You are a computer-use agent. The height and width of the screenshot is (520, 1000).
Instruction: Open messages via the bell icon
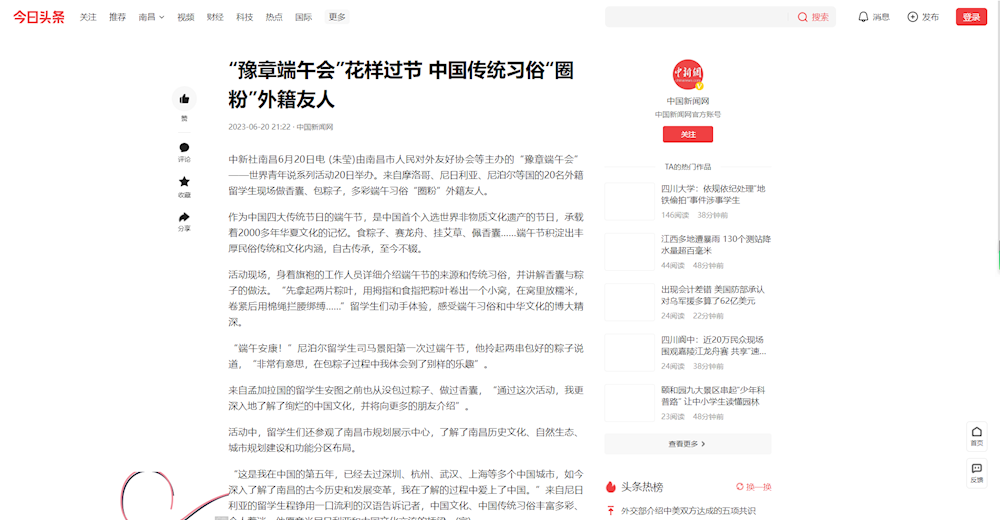[864, 17]
